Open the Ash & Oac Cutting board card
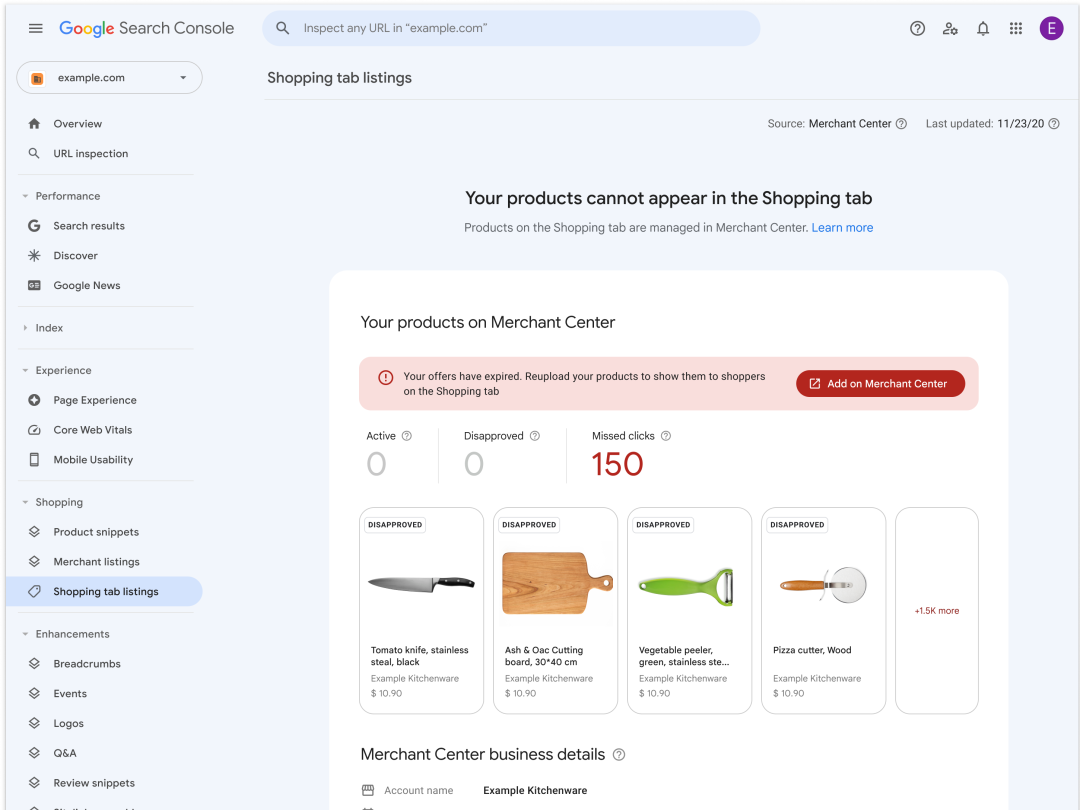 click(x=555, y=611)
